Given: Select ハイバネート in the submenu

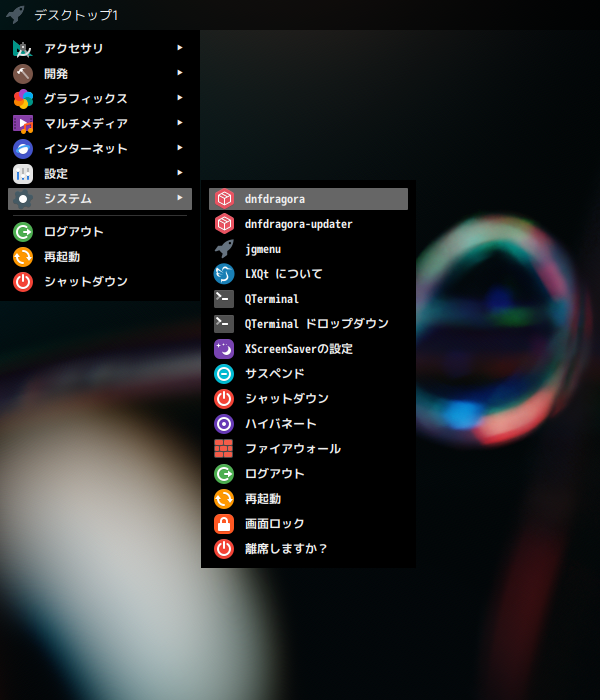Looking at the screenshot, I should 308,424.
